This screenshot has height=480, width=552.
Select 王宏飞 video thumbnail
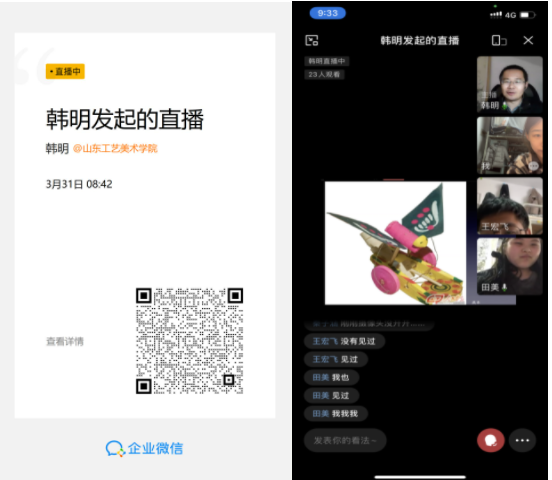point(509,206)
